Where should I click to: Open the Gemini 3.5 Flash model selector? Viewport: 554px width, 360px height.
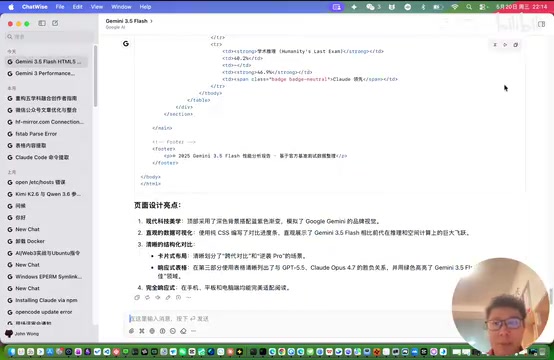pos(129,21)
